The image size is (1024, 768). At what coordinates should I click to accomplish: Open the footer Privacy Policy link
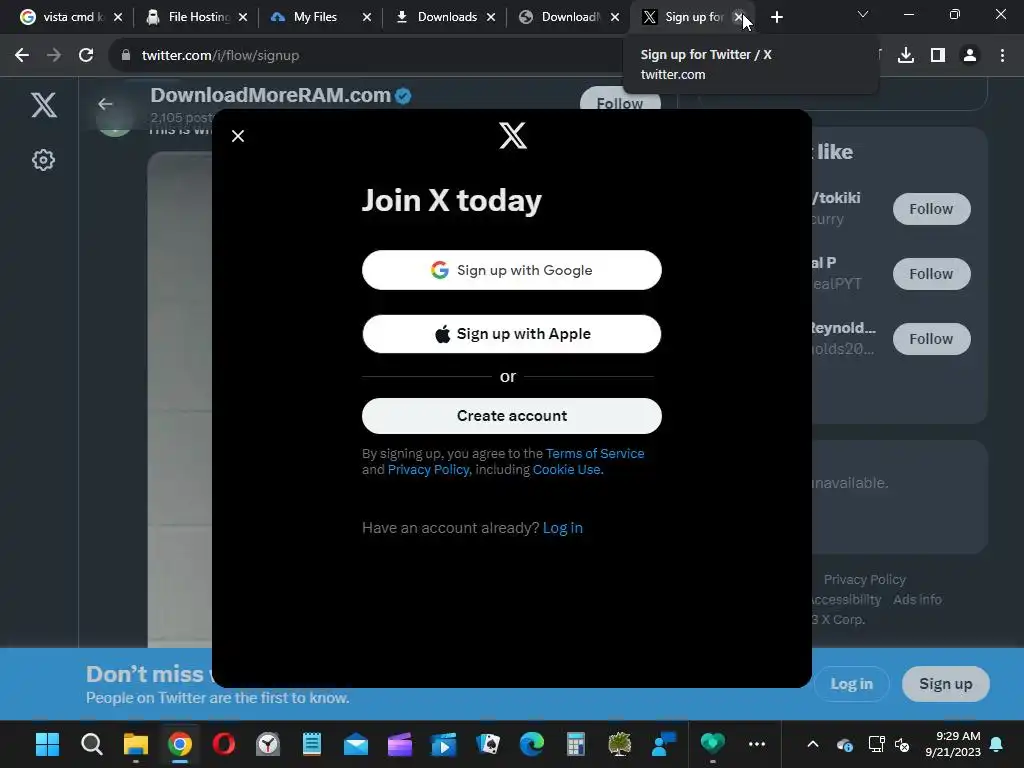tap(864, 579)
